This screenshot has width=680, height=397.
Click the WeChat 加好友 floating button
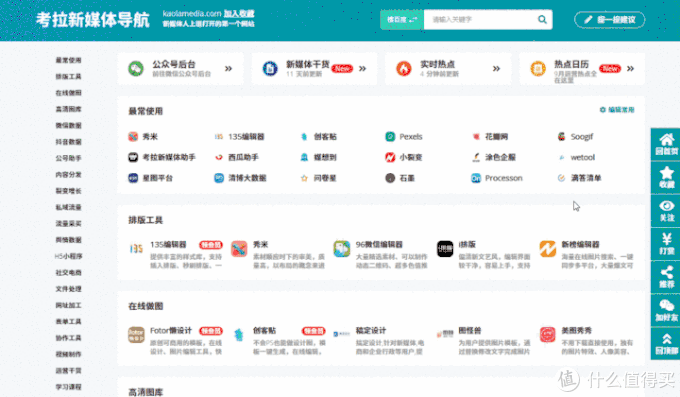pos(666,310)
